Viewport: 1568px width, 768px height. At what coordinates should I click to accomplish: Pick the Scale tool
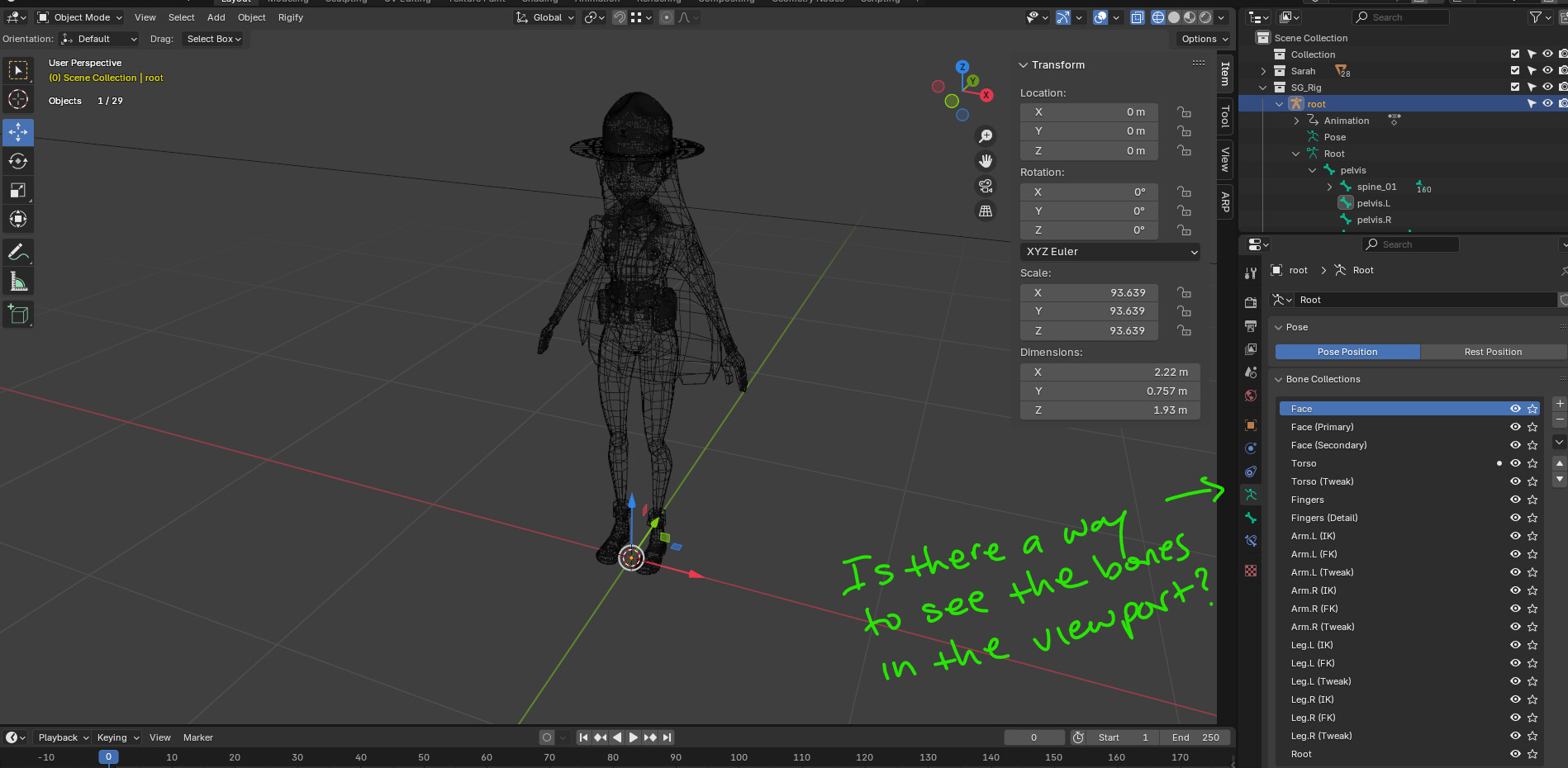[18, 190]
